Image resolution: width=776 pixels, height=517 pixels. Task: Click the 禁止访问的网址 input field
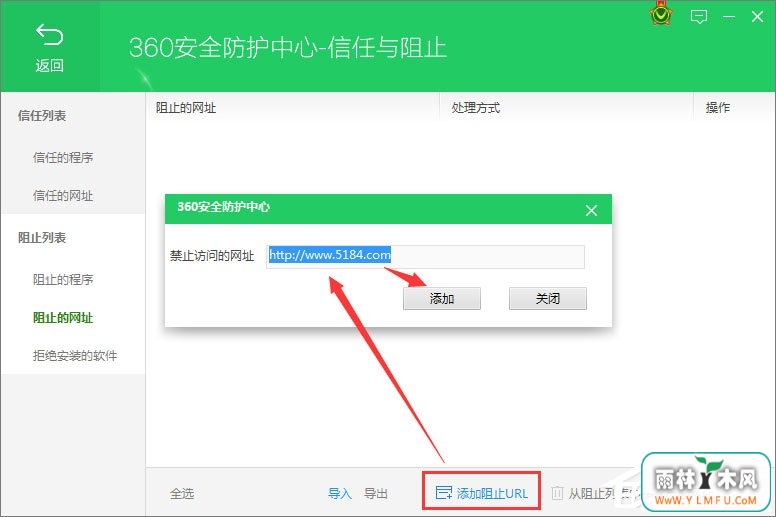click(x=425, y=256)
